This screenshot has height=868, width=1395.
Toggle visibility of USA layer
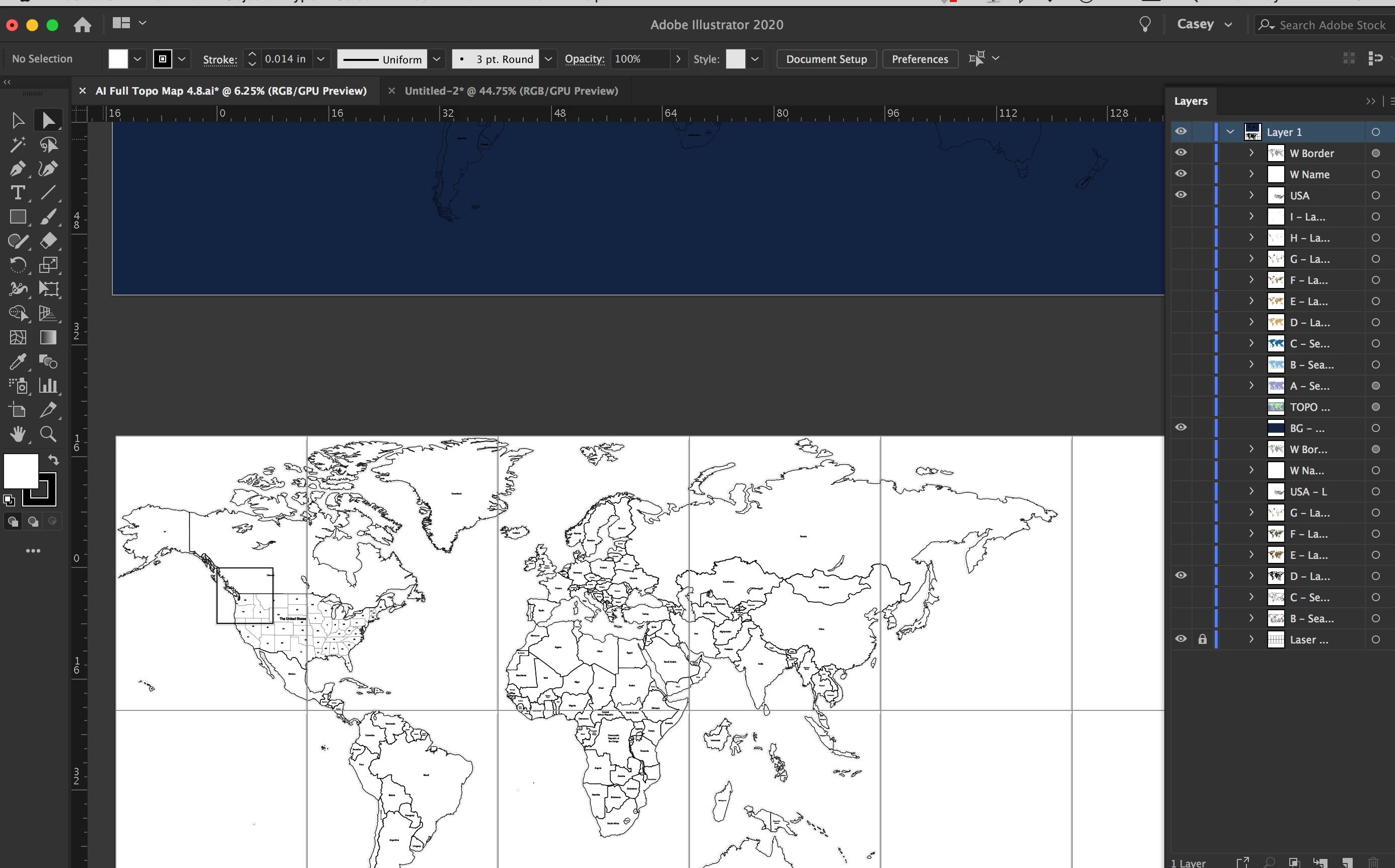point(1180,195)
